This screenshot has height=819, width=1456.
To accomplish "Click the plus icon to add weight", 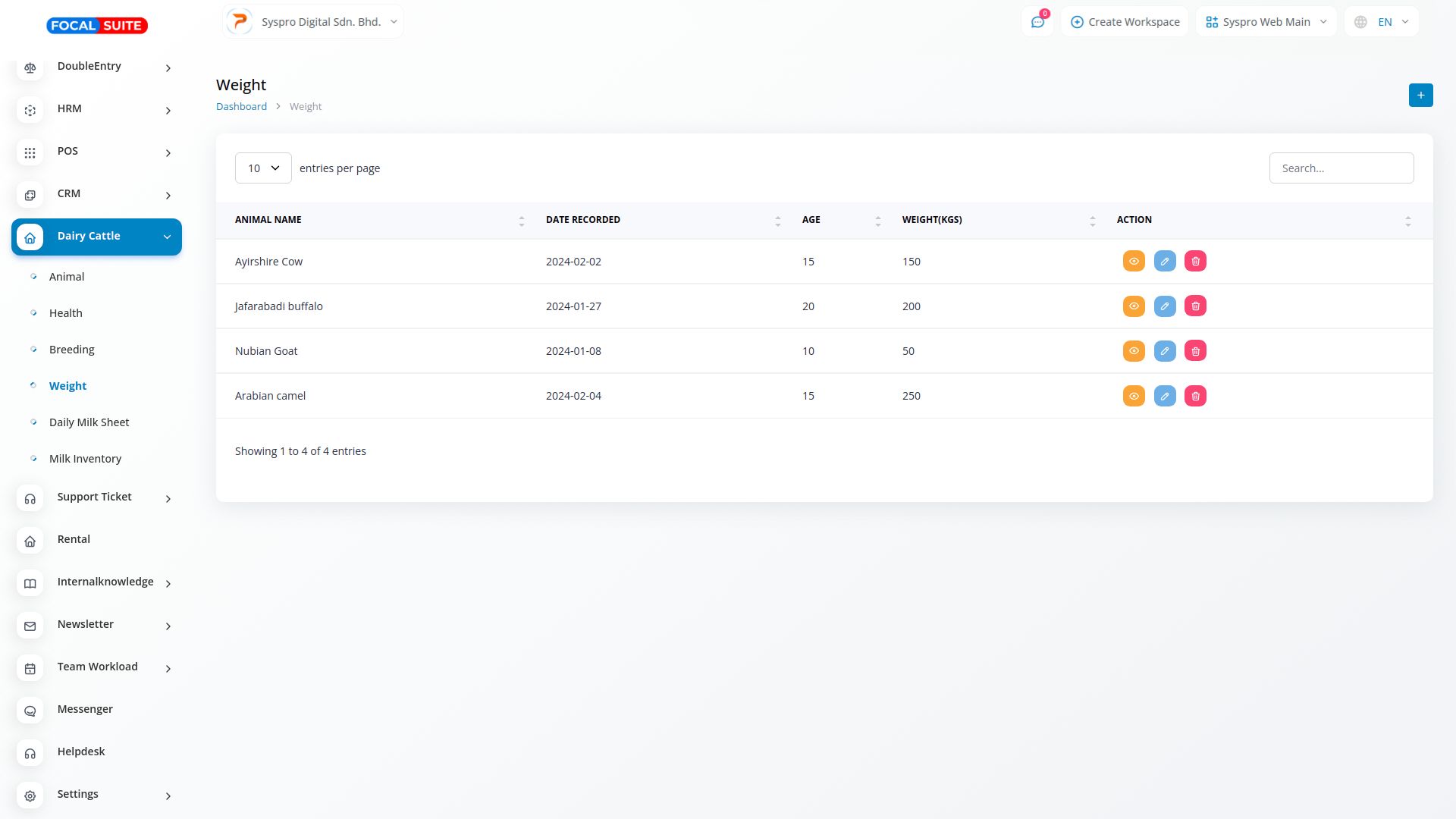I will coord(1420,96).
